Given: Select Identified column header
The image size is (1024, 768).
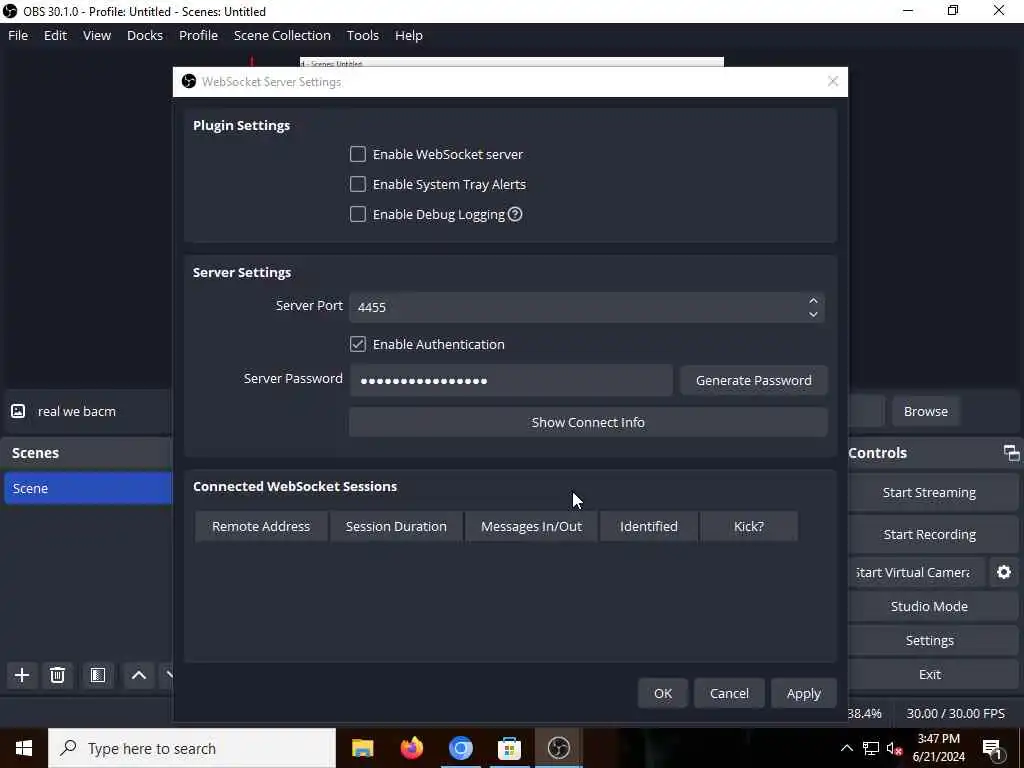Looking at the screenshot, I should pyautogui.click(x=648, y=526).
